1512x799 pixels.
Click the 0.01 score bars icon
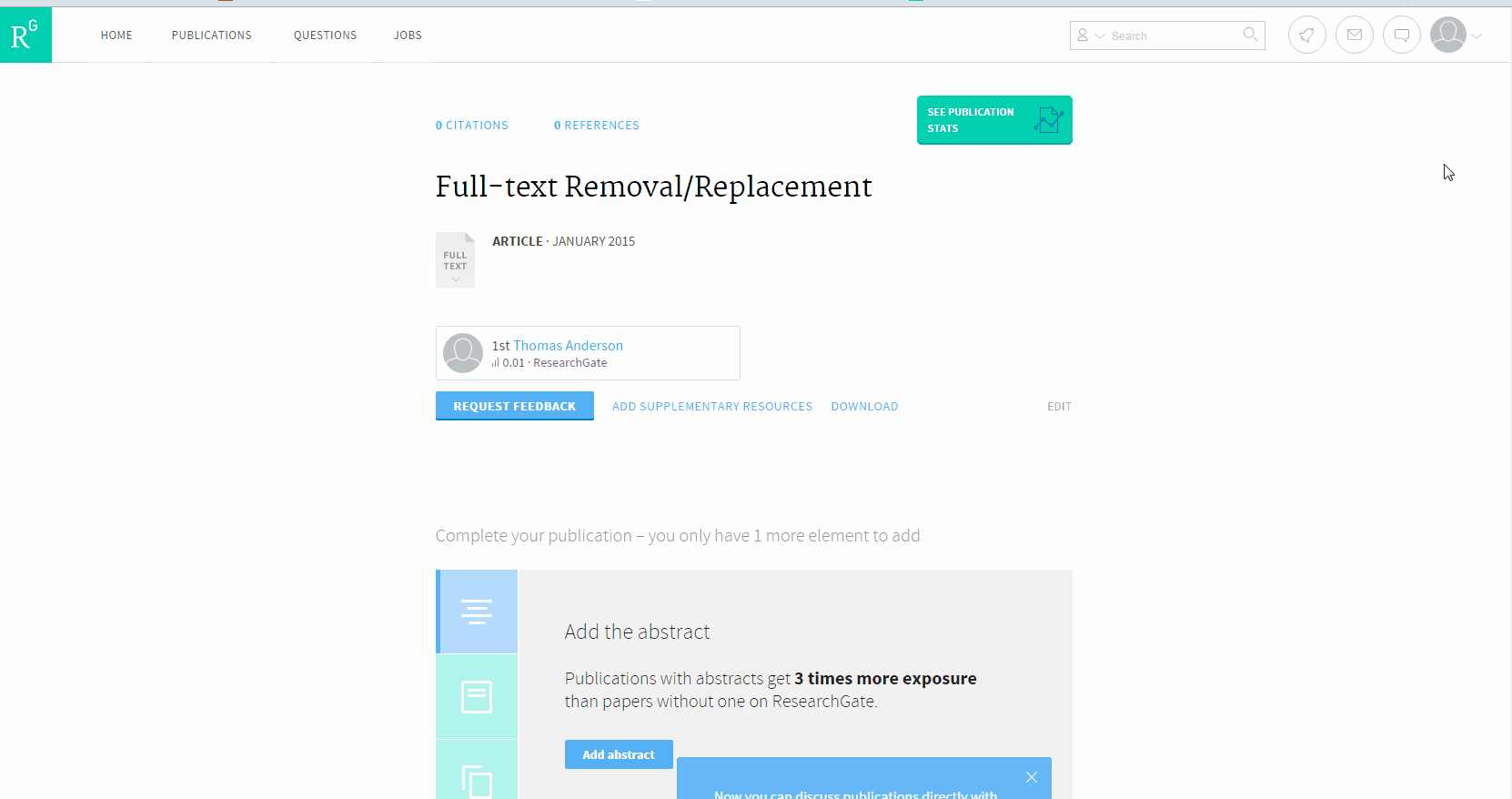[496, 363]
